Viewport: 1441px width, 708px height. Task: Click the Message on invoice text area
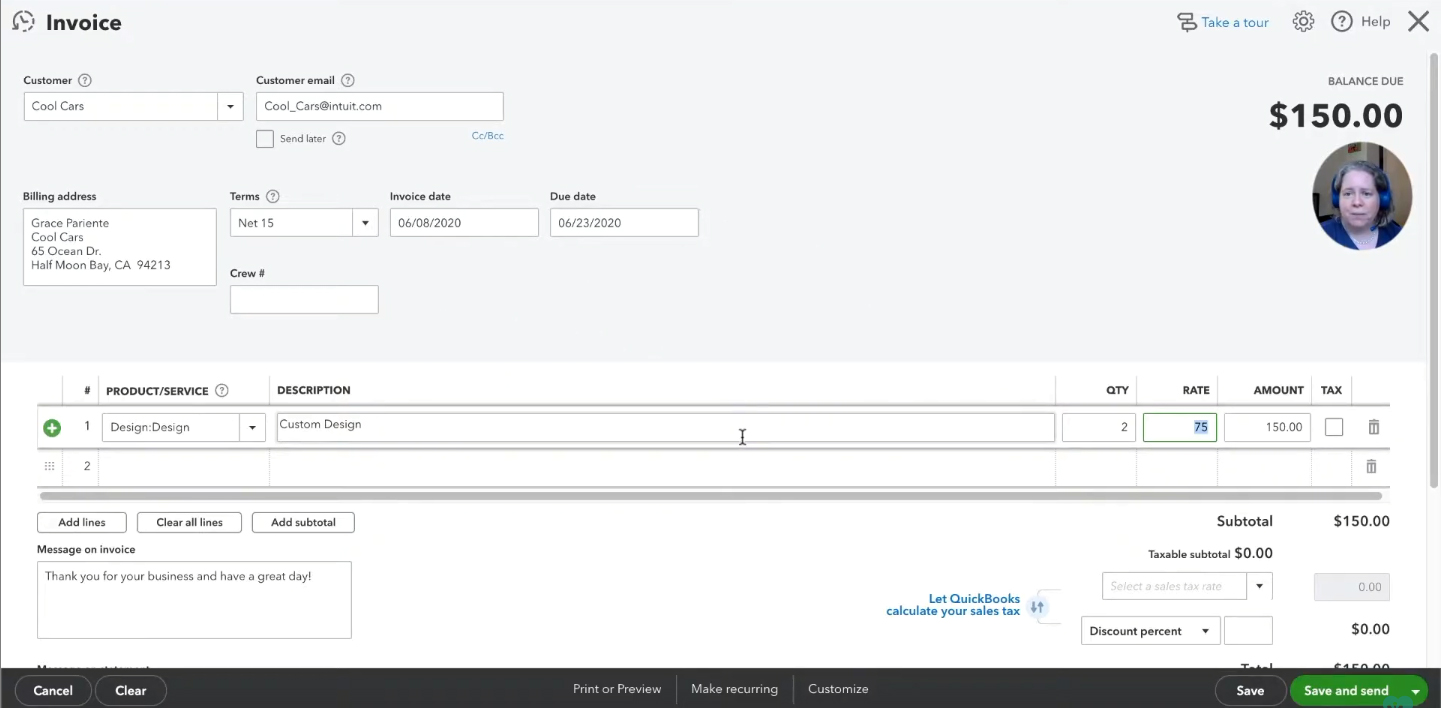194,600
